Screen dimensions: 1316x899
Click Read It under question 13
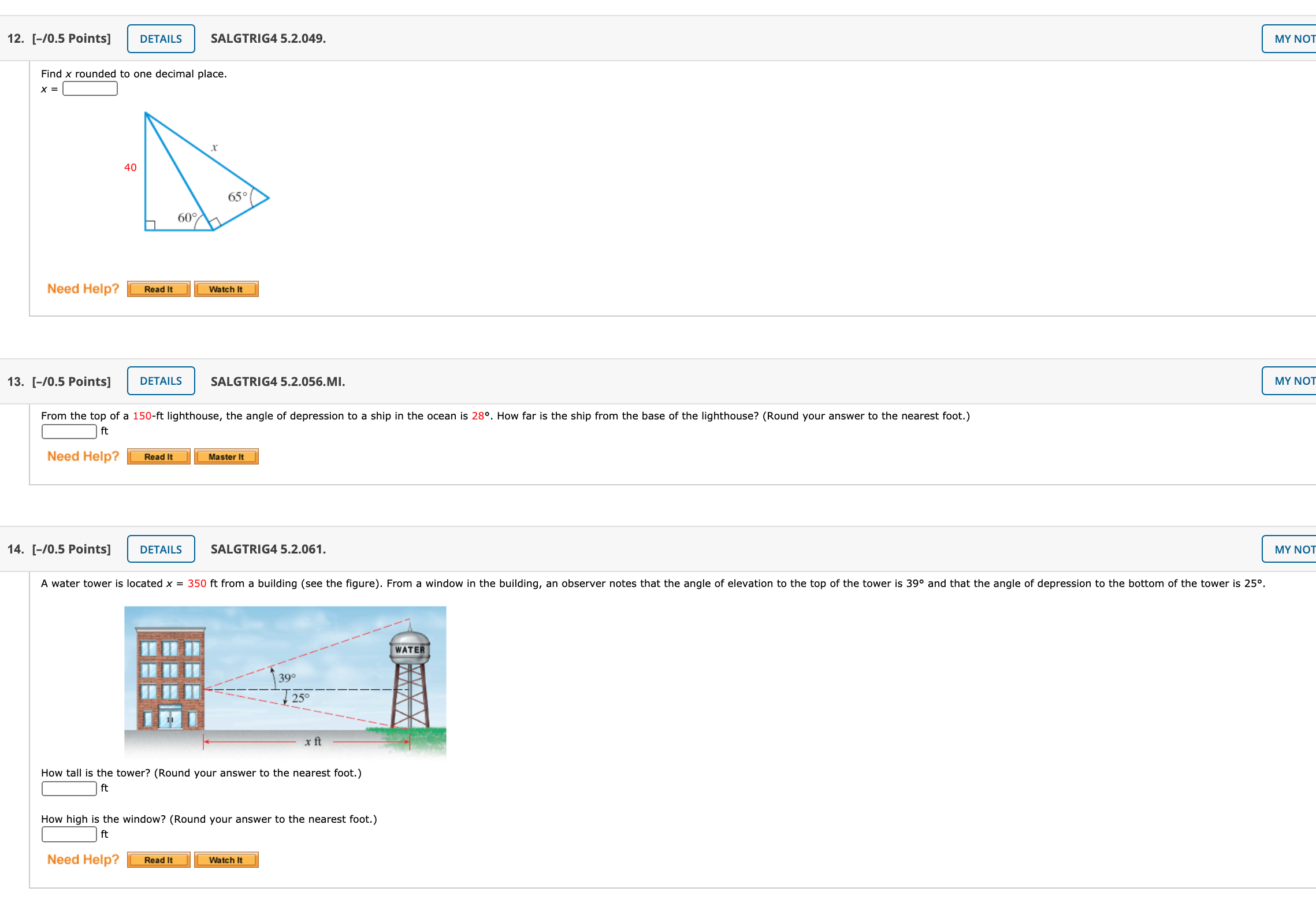158,457
